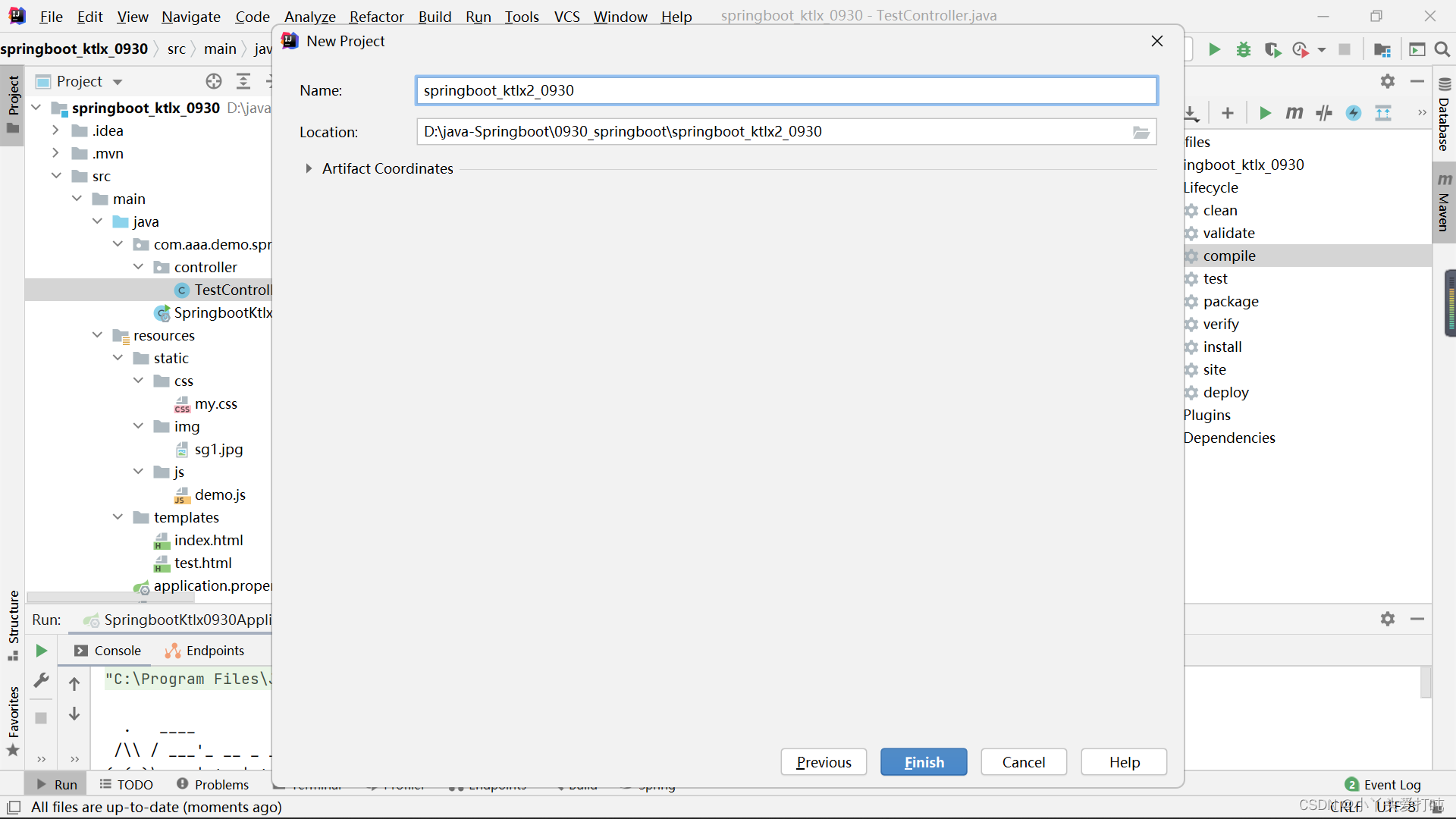This screenshot has height=819, width=1456.
Task: Click the Previous button
Action: coord(824,762)
